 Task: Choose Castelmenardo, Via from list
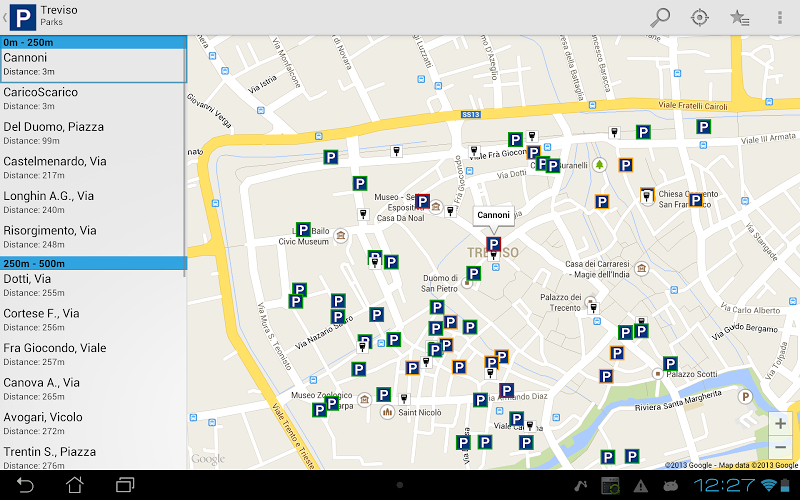pos(93,167)
